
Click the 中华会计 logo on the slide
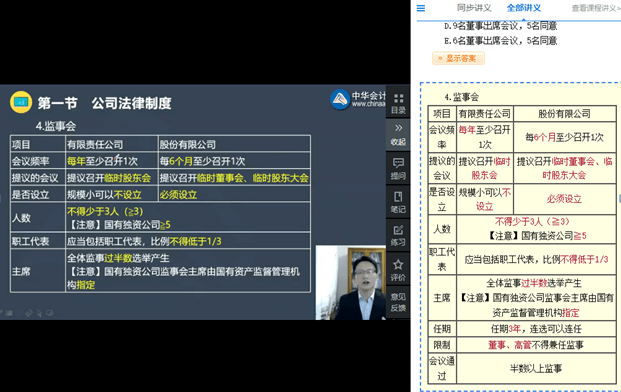pyautogui.click(x=358, y=99)
